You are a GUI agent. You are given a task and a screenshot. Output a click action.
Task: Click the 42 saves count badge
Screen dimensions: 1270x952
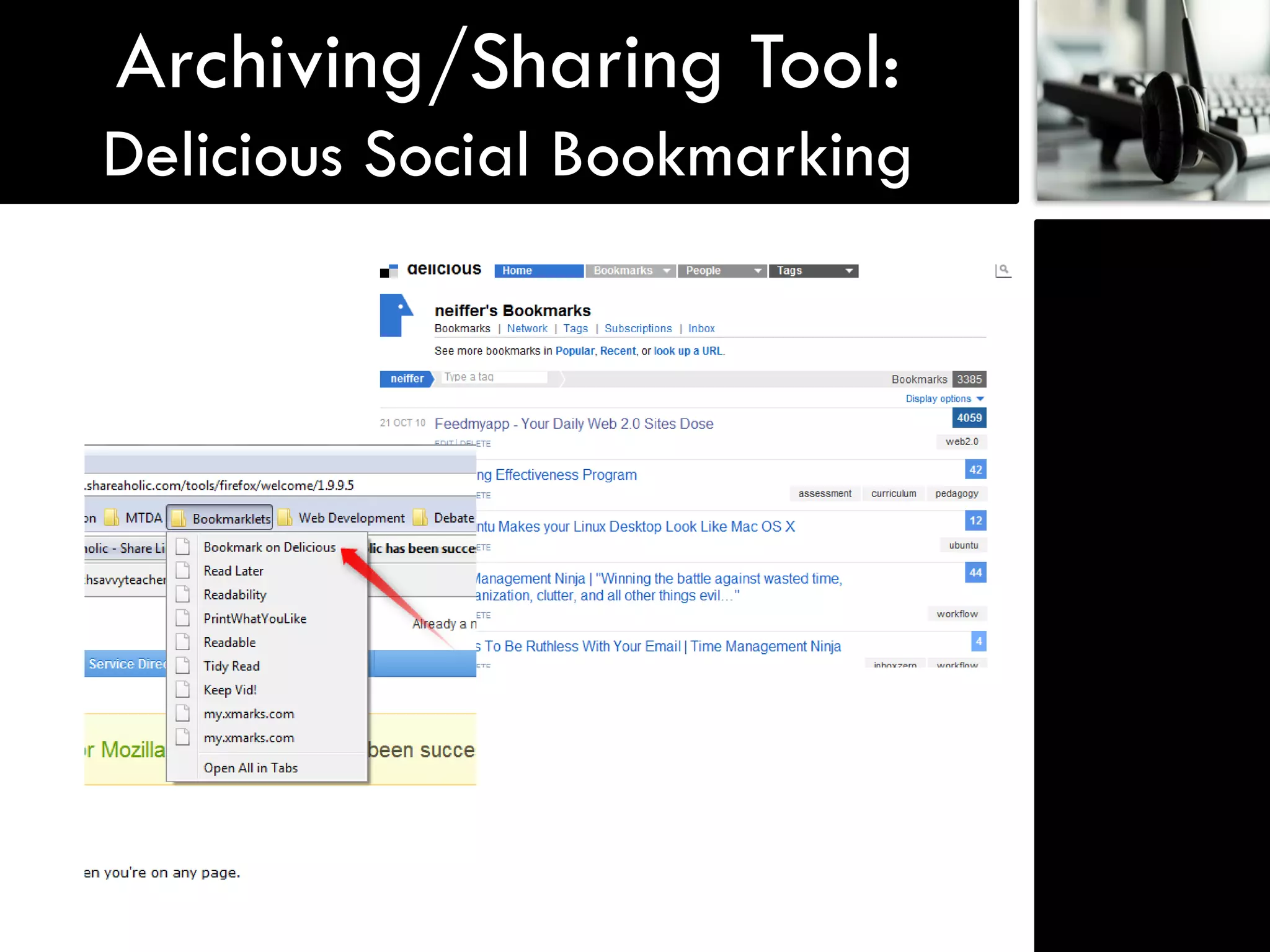coord(976,470)
